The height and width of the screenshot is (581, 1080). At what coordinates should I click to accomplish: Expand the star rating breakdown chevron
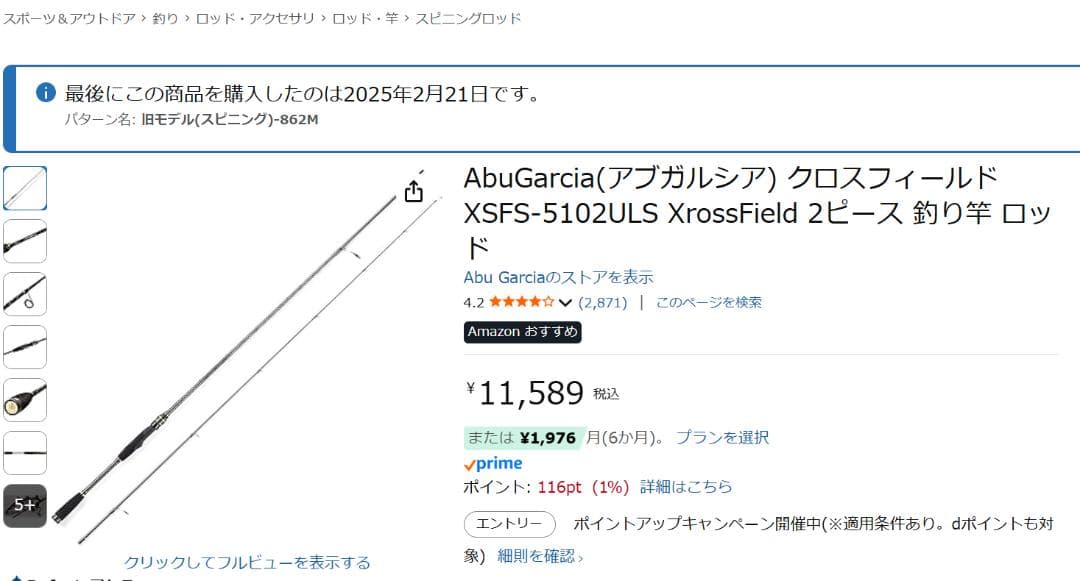click(563, 300)
